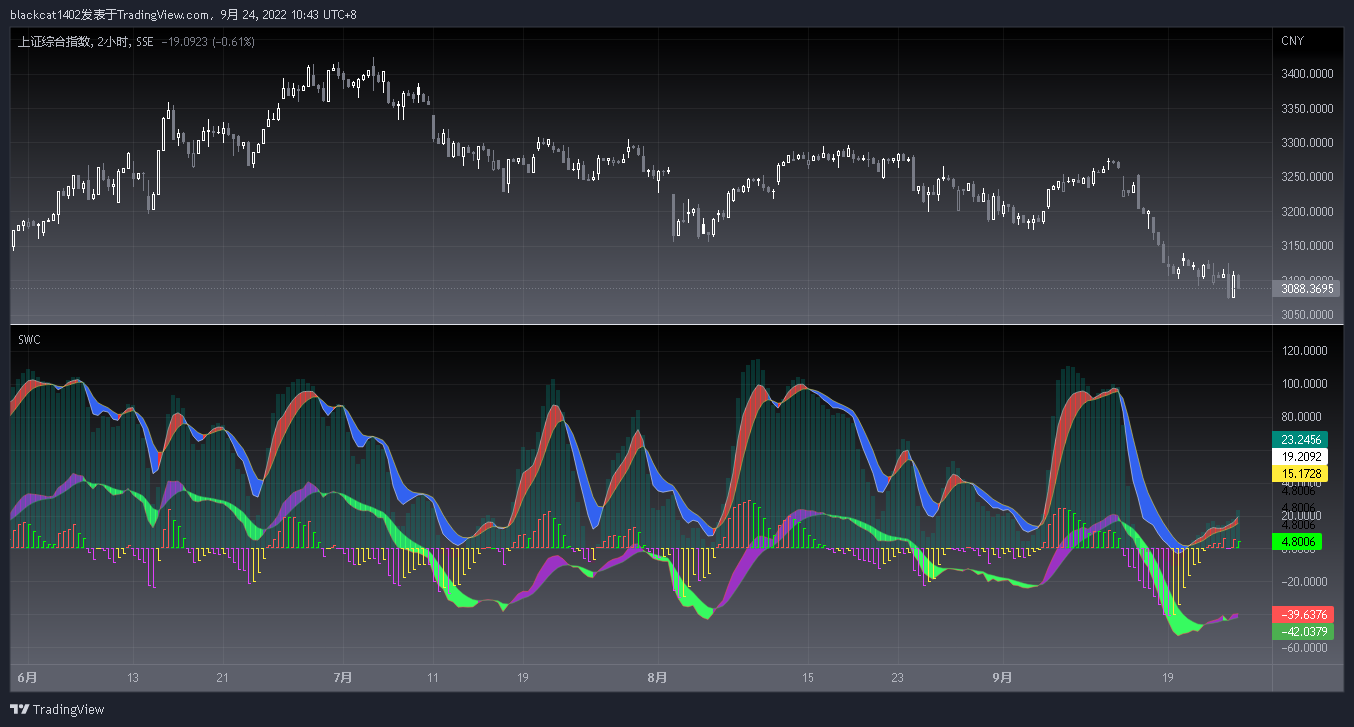Click the 3150.0000 price axis label

pyautogui.click(x=1307, y=246)
